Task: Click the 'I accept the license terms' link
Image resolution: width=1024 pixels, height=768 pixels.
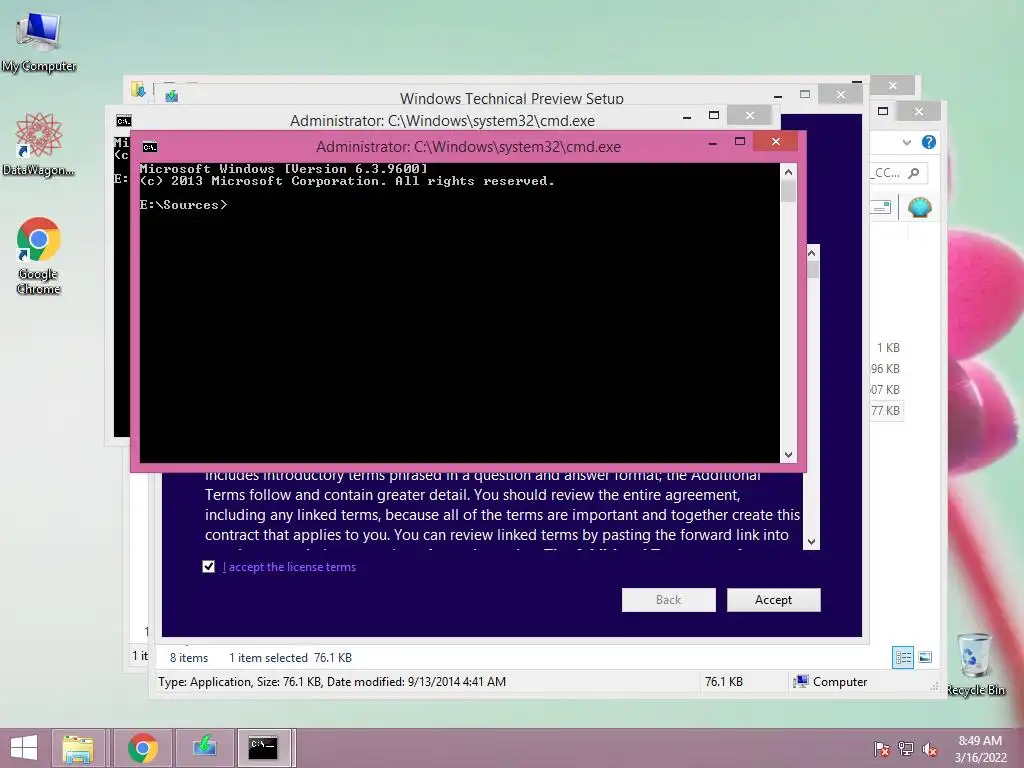Action: coord(289,567)
